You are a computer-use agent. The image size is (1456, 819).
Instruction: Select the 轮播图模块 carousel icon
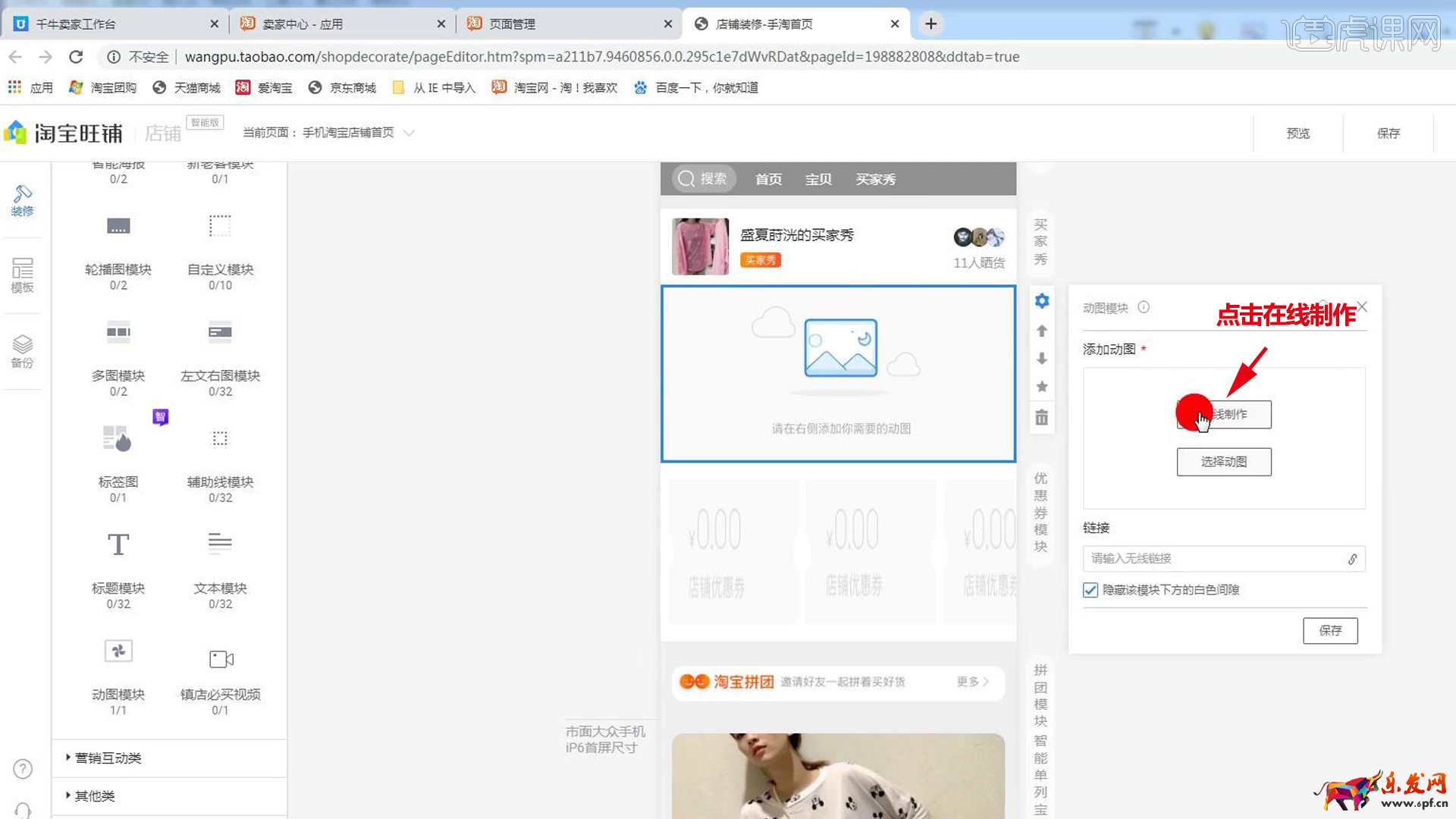118,227
